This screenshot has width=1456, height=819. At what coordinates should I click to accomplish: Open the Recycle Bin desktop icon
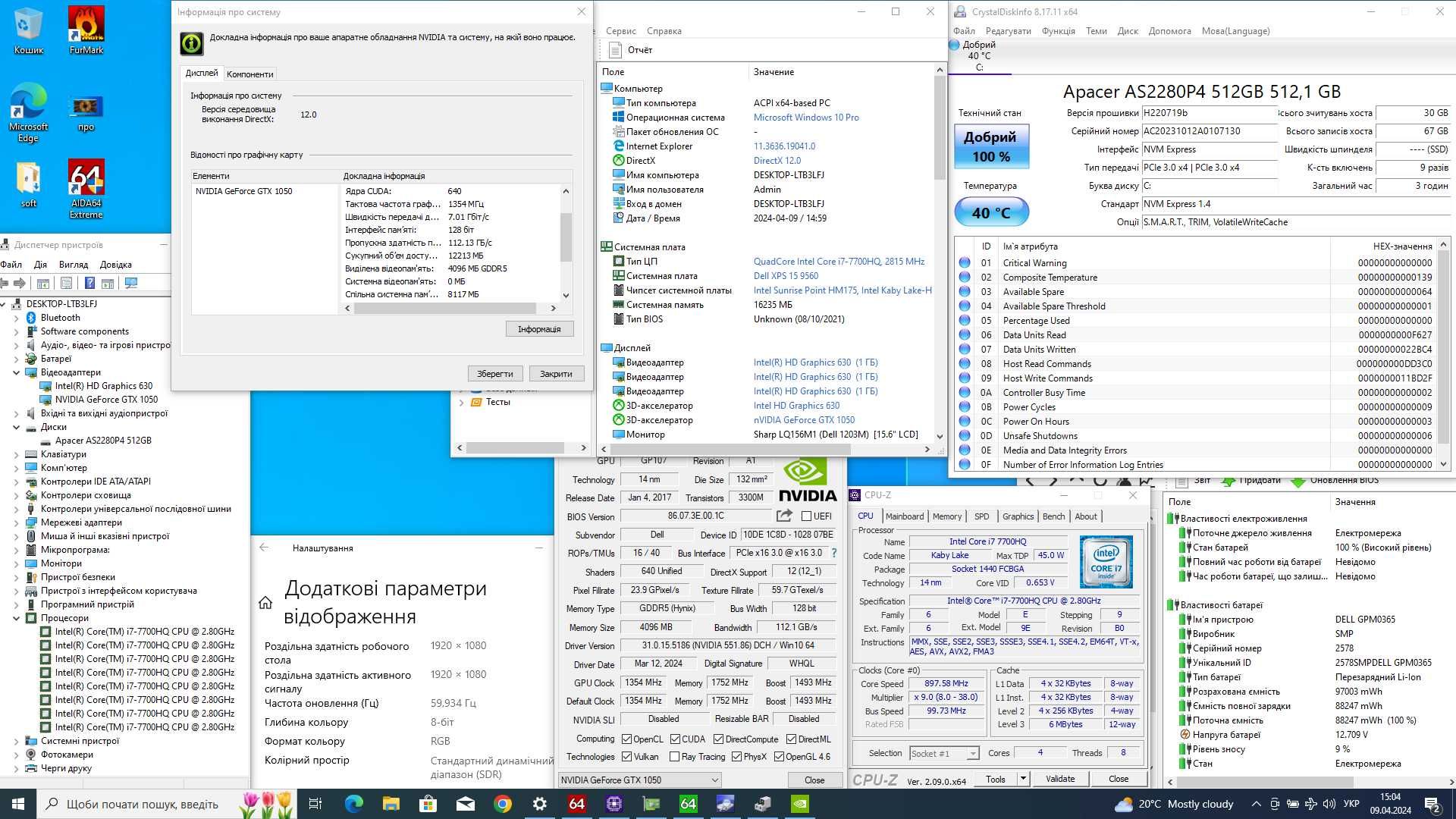pos(28,30)
